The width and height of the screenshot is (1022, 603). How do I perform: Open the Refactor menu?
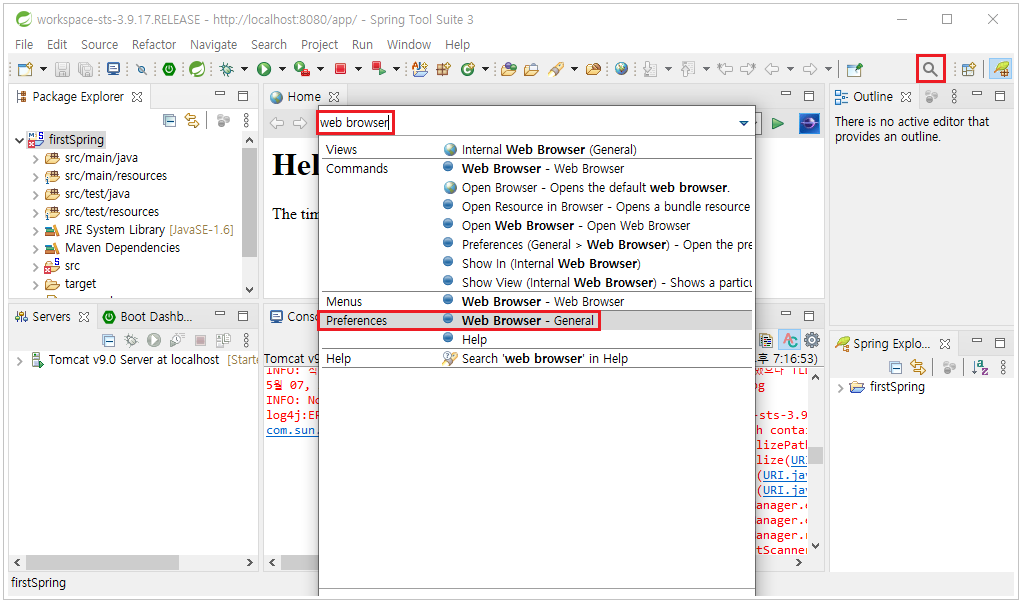[154, 44]
